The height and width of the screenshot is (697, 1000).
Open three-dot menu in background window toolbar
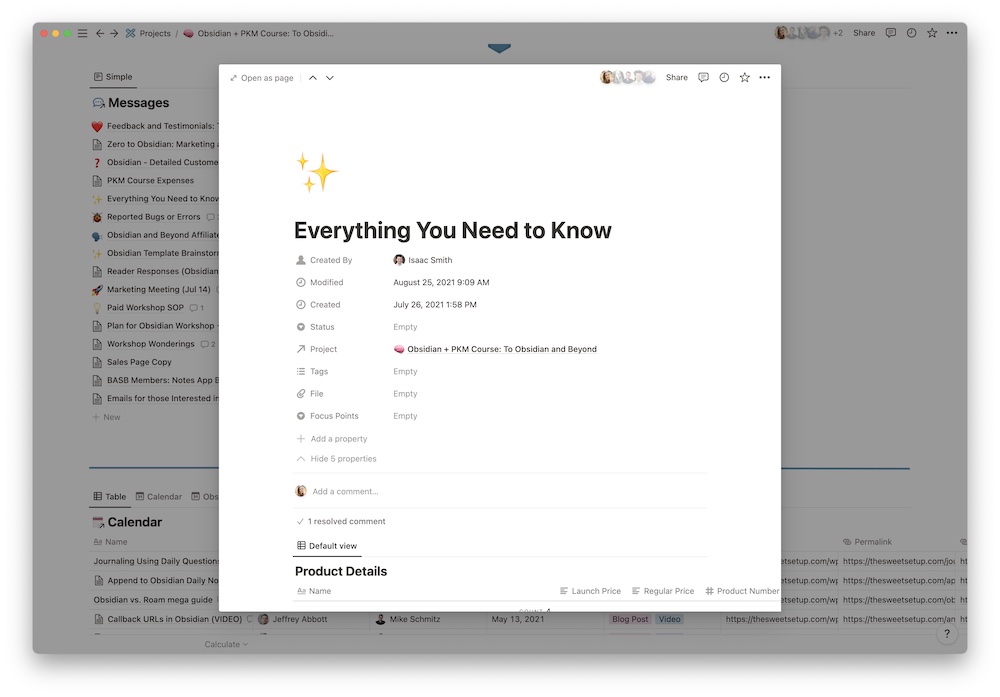pyautogui.click(x=952, y=33)
